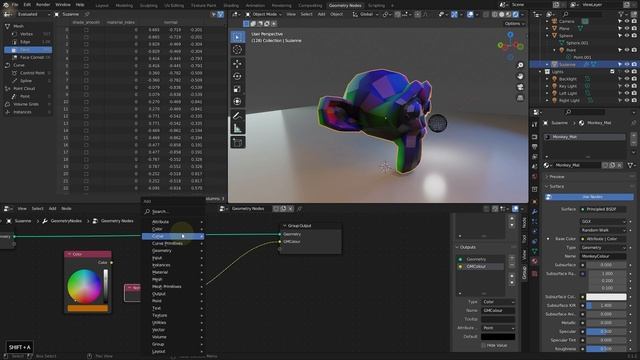The height and width of the screenshot is (360, 640).
Task: Click the Blender logo menu icon
Action: coord(5,4)
